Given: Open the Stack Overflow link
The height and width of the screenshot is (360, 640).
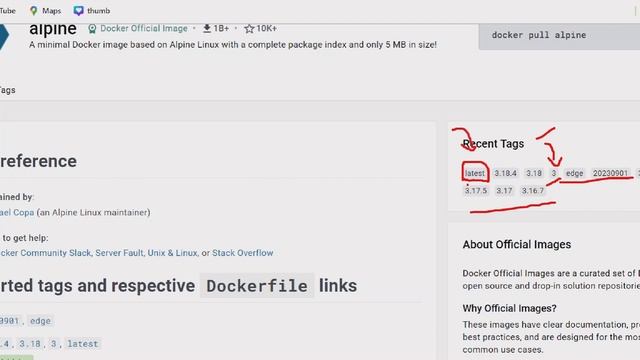Looking at the screenshot, I should [x=242, y=253].
